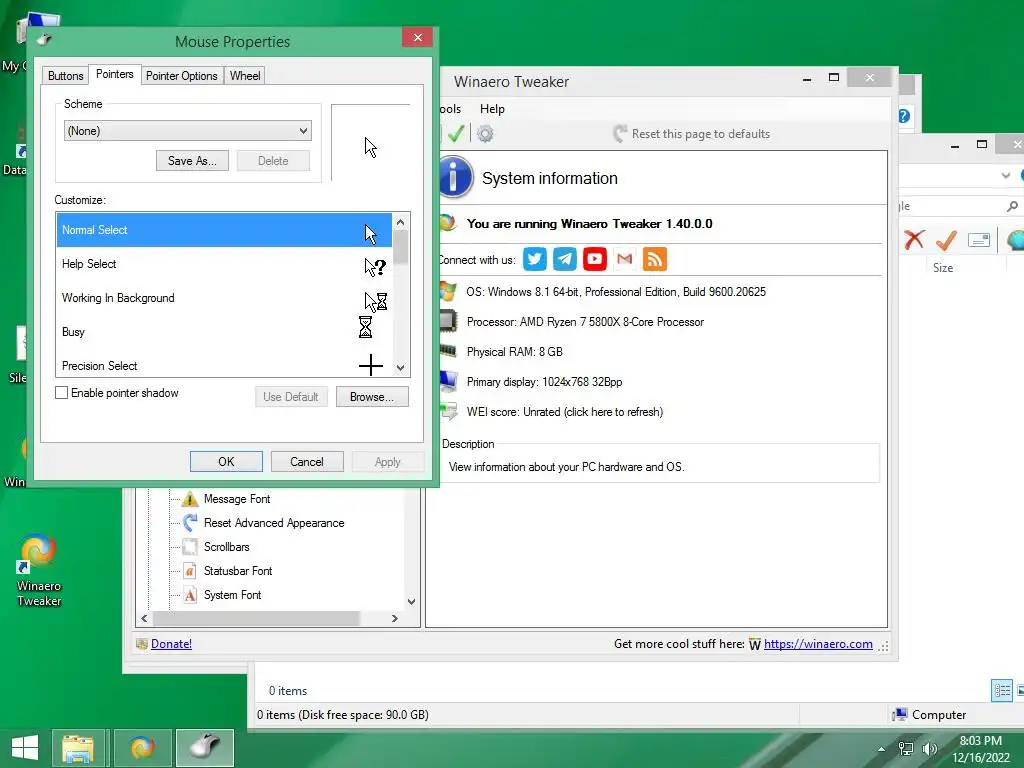This screenshot has height=768, width=1024.
Task: Click the Gmail contact icon
Action: tap(624, 259)
